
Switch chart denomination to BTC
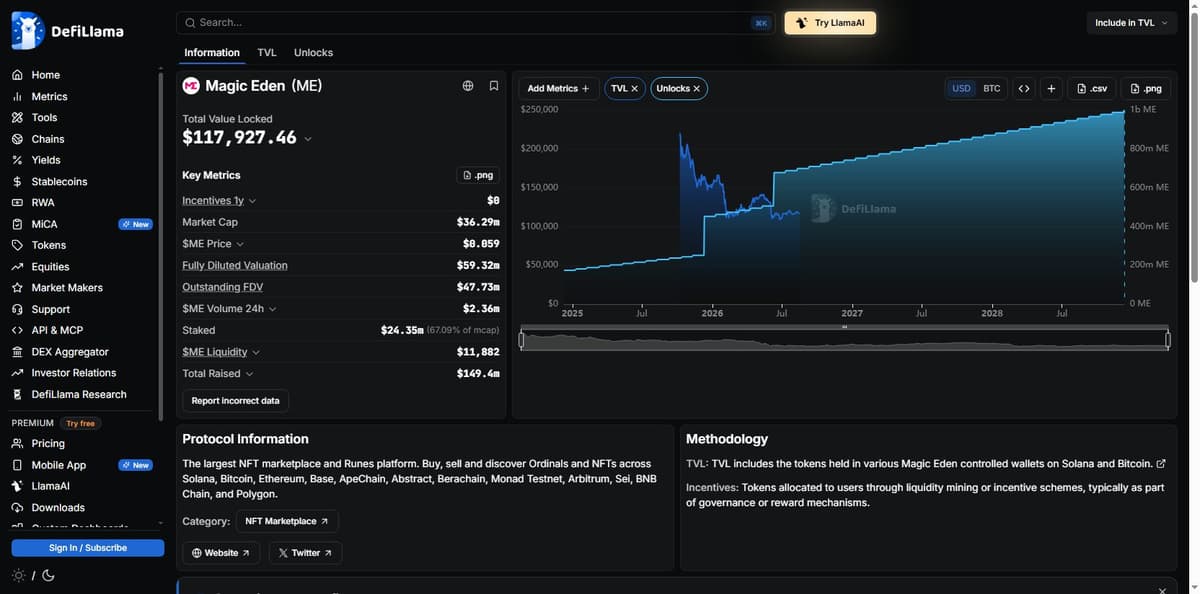pyautogui.click(x=991, y=88)
